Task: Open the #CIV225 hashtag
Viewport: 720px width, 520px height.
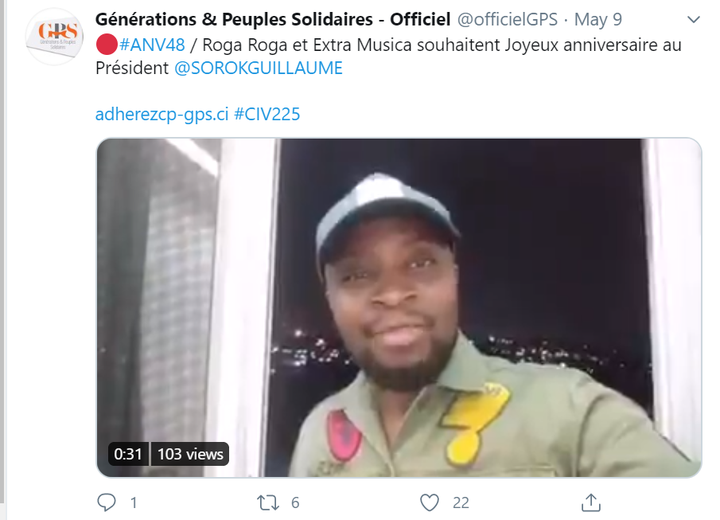Action: click(x=267, y=114)
